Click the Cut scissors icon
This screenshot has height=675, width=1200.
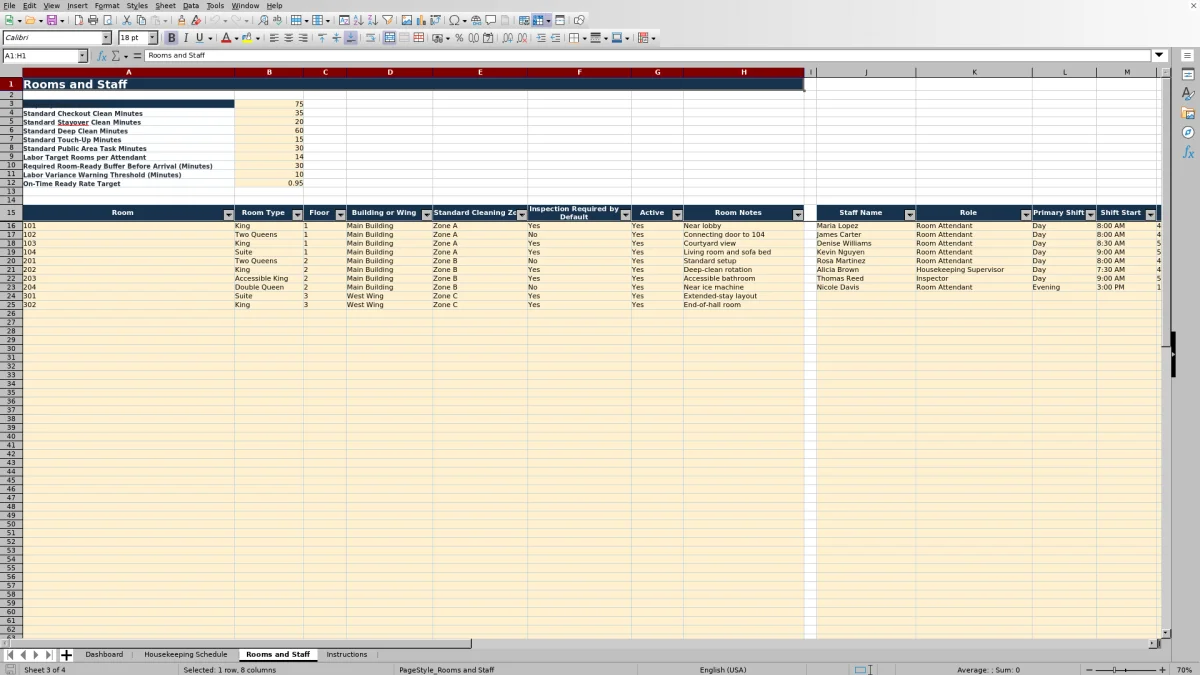tap(127, 20)
